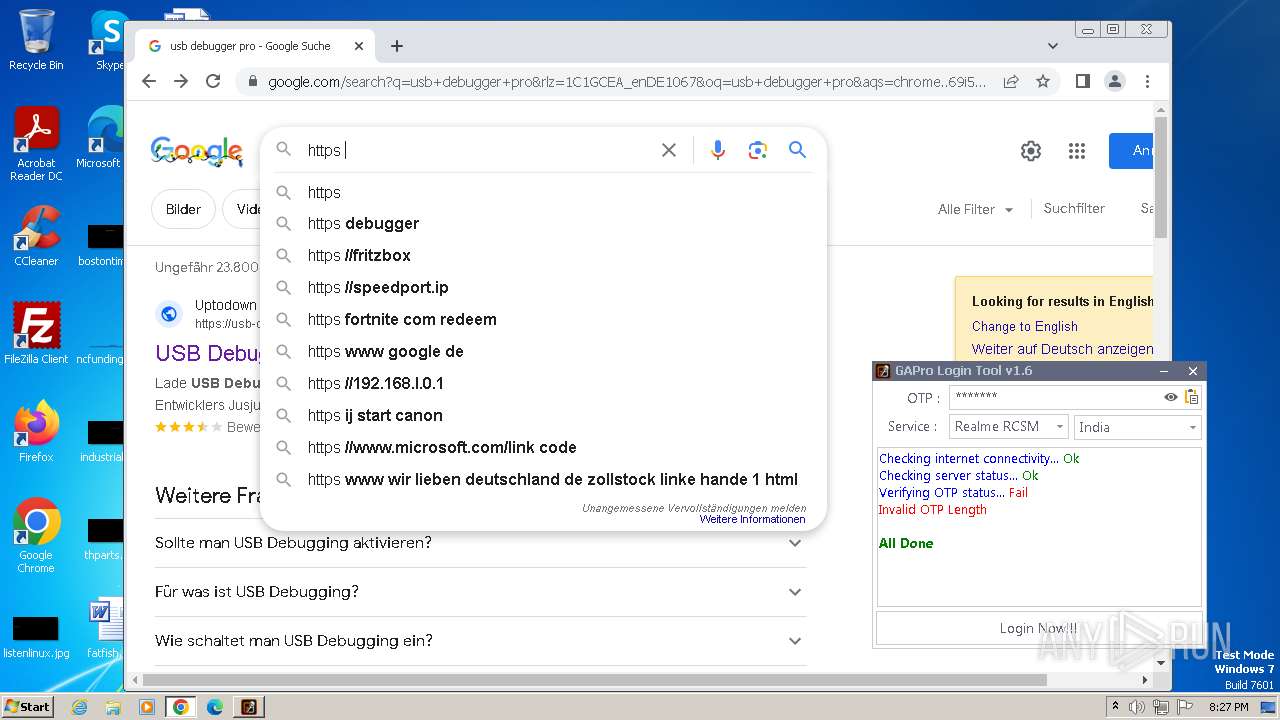Open Internet Explorer from taskbar
Viewport: 1280px width, 720px height.
pos(79,707)
